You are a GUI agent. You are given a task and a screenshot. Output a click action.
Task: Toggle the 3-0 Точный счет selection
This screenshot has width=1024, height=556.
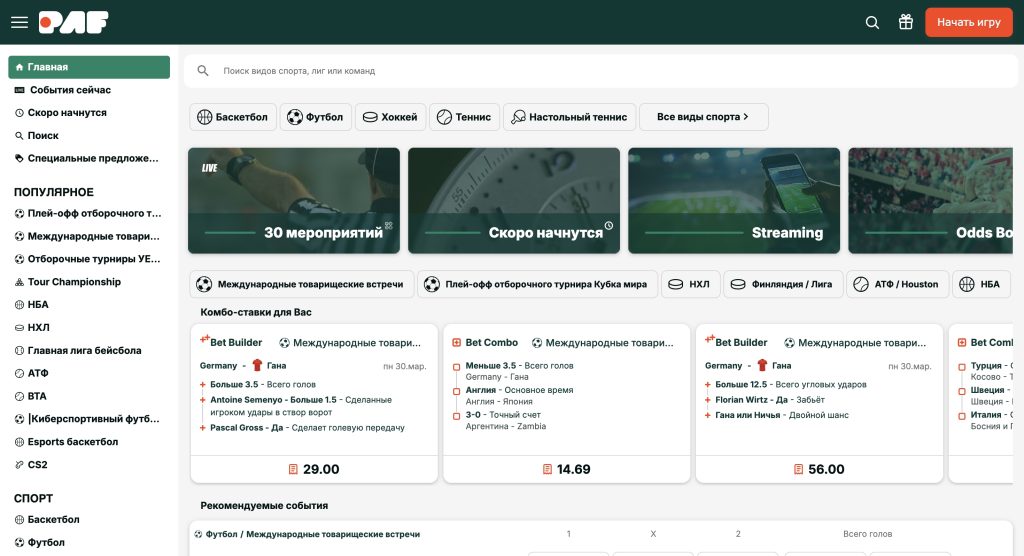pyautogui.click(x=457, y=415)
